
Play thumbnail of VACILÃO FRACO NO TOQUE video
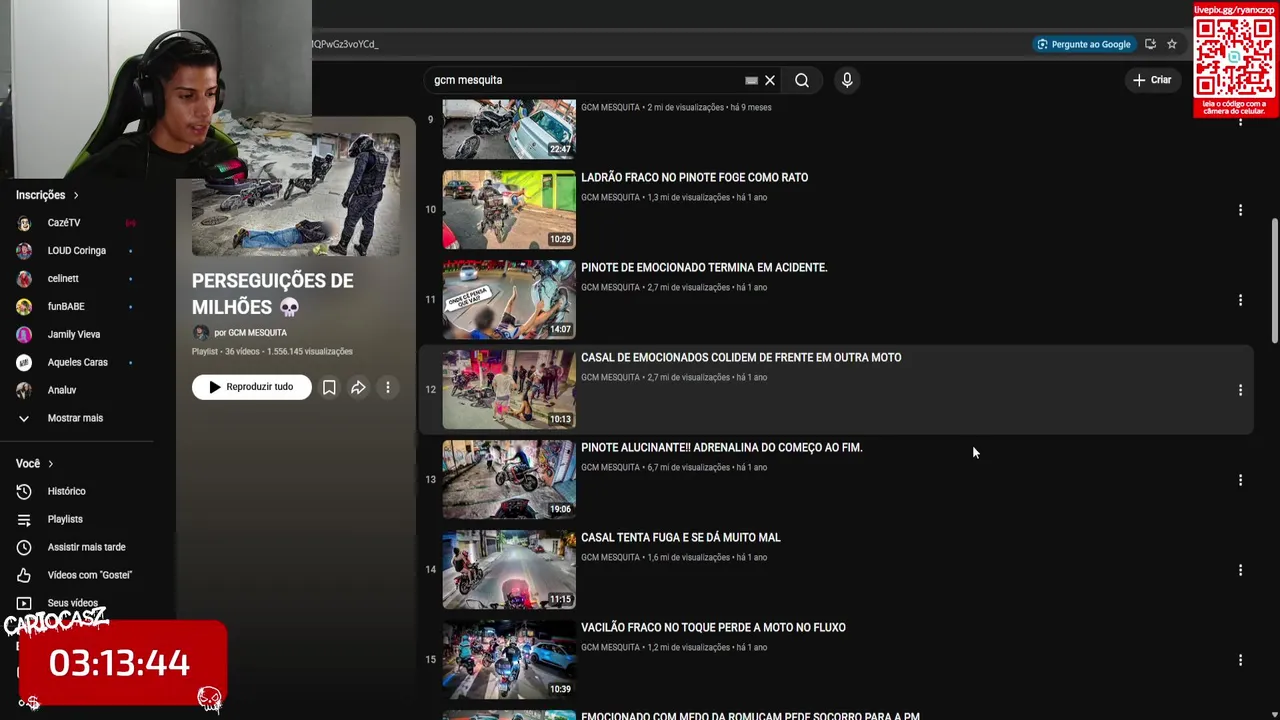(509, 659)
